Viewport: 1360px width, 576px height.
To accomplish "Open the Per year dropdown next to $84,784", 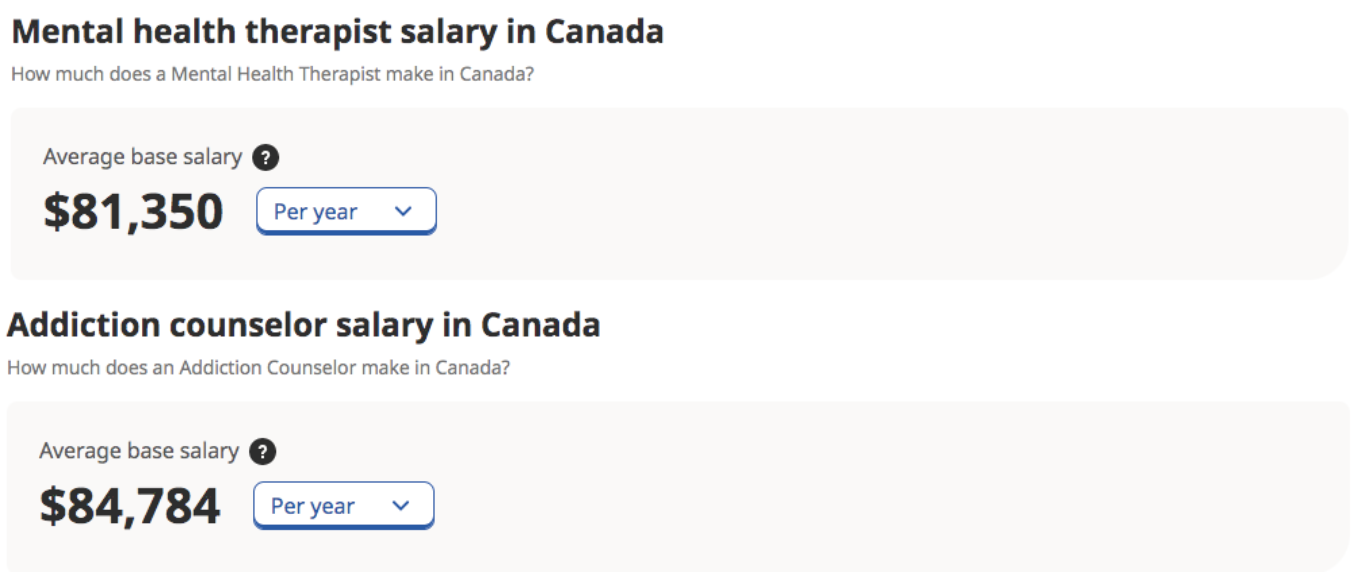I will [x=343, y=506].
